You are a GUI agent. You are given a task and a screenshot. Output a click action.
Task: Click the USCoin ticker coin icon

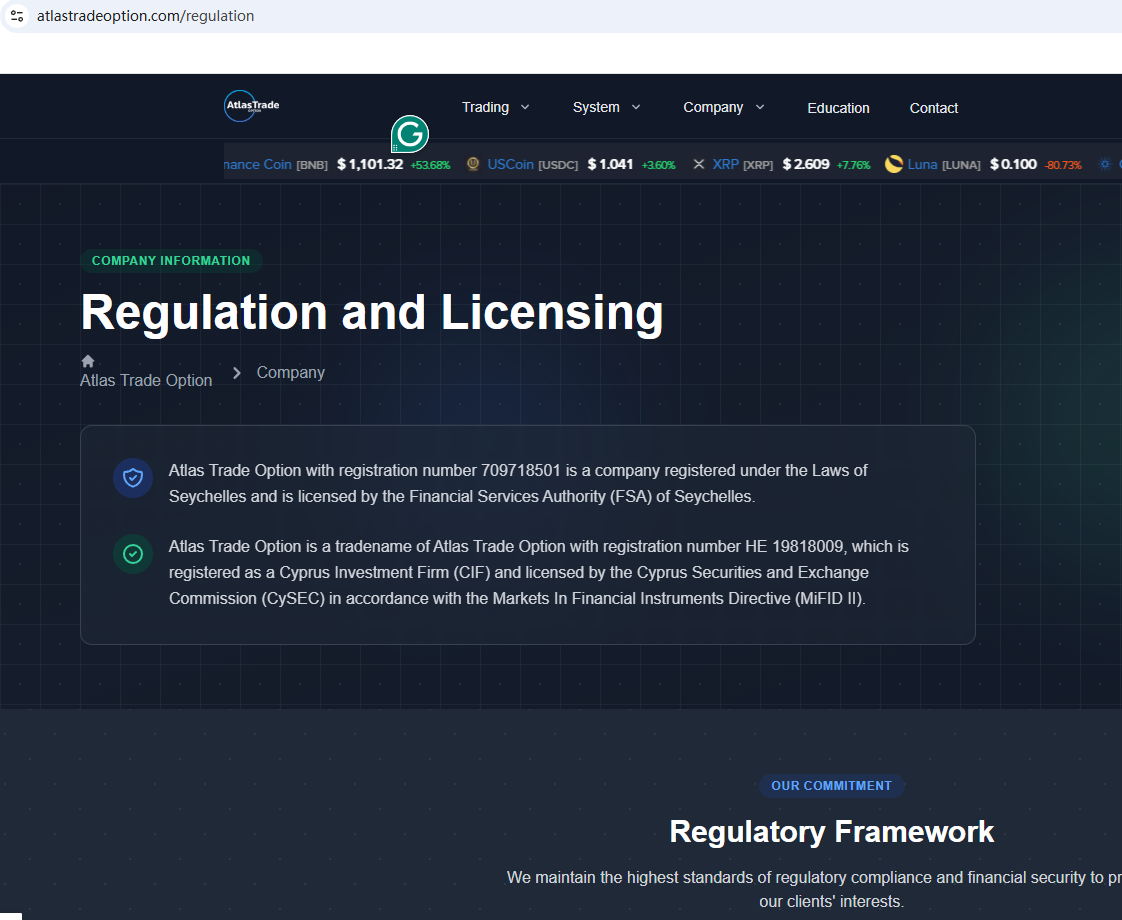[x=473, y=164]
